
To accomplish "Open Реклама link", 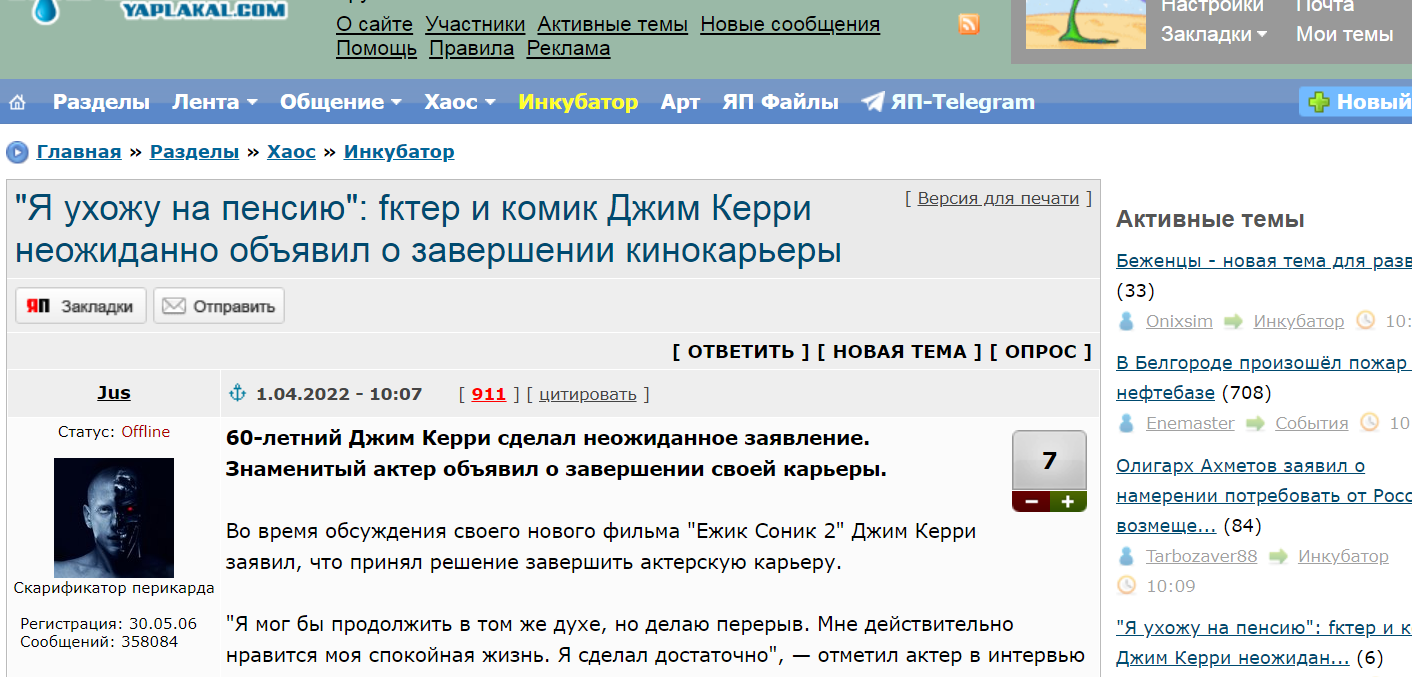I will (568, 48).
